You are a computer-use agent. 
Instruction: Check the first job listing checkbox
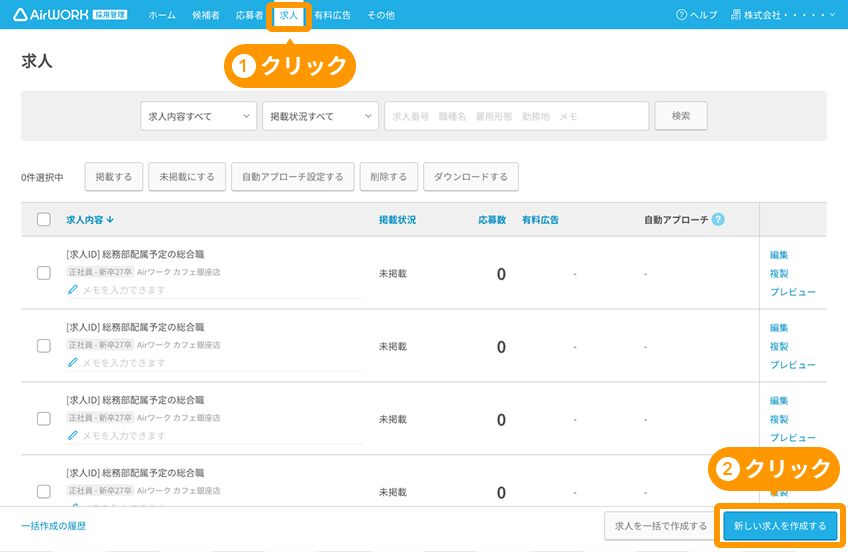tap(44, 273)
